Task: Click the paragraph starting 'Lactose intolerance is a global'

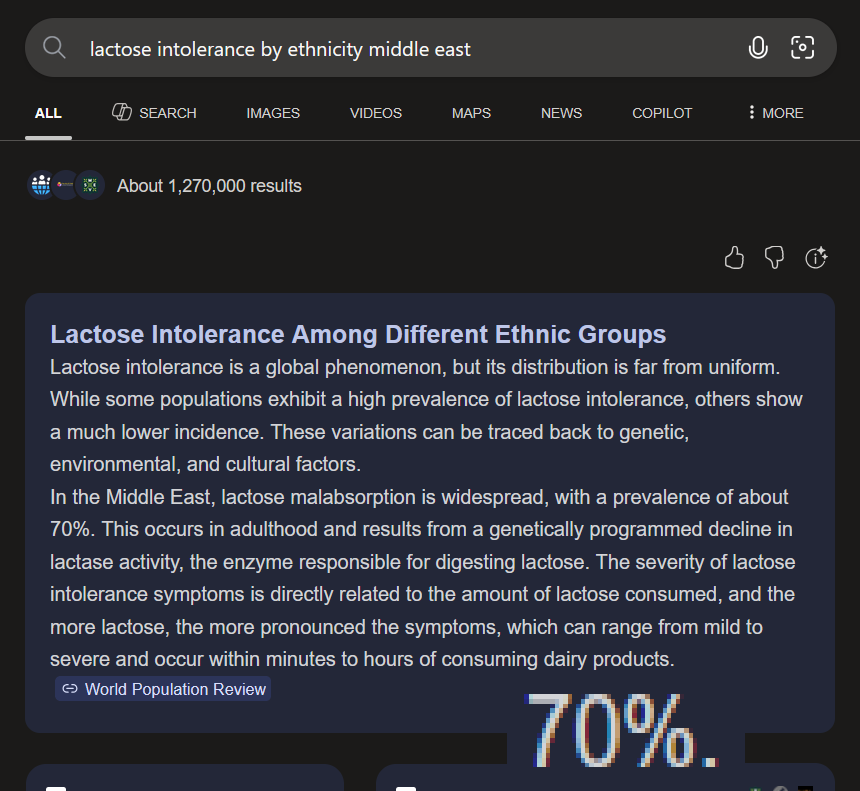Action: pyautogui.click(x=426, y=416)
